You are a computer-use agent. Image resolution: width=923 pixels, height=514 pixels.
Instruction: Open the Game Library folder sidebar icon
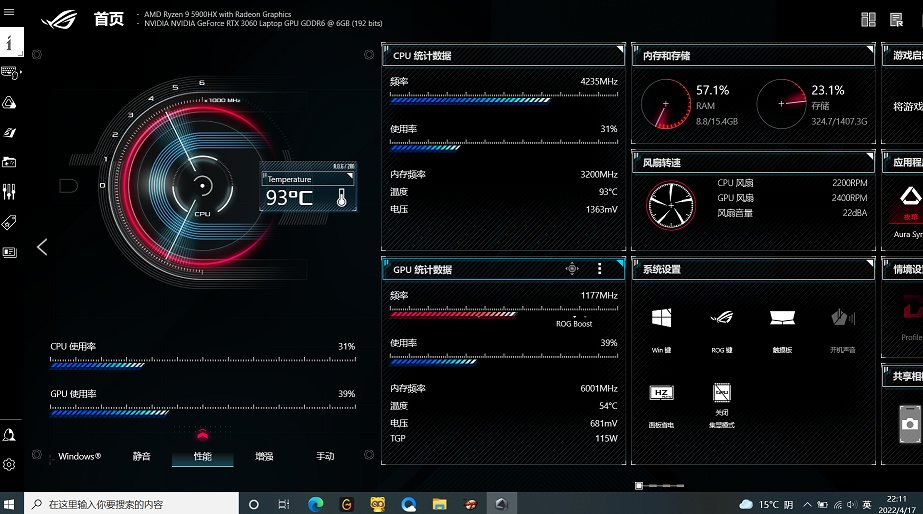tap(9, 162)
